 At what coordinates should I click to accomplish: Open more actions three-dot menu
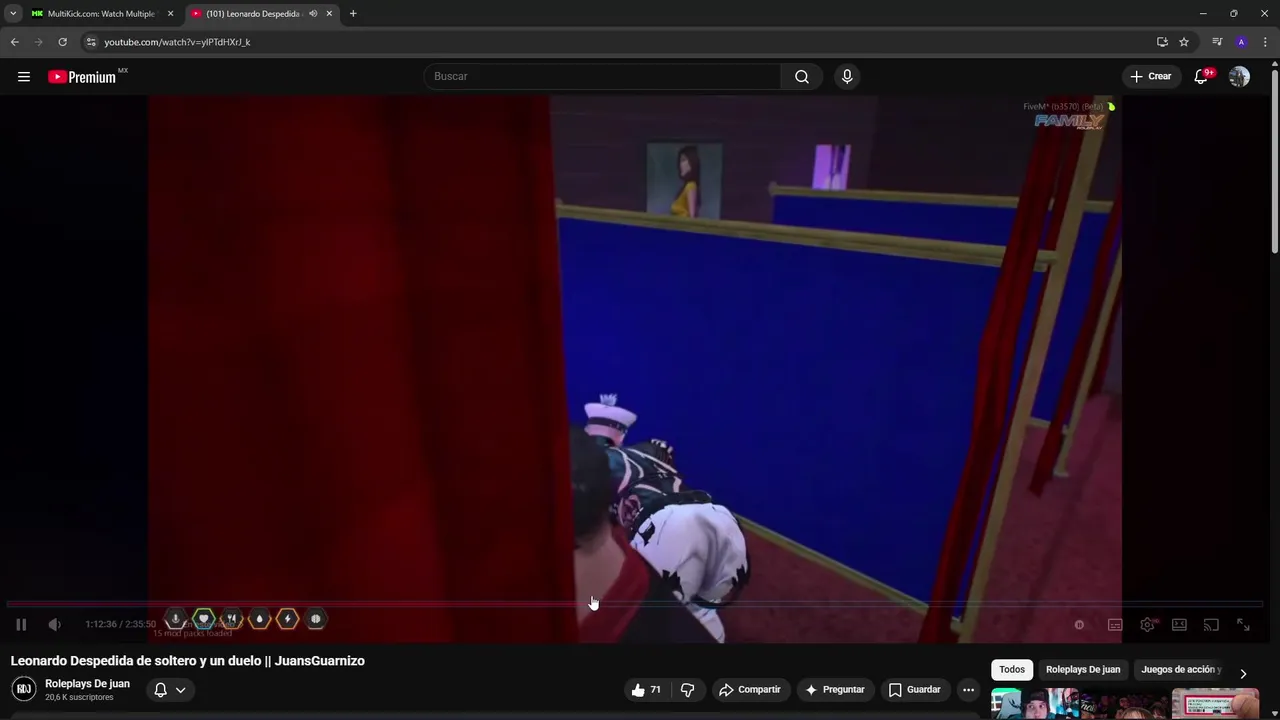point(968,690)
